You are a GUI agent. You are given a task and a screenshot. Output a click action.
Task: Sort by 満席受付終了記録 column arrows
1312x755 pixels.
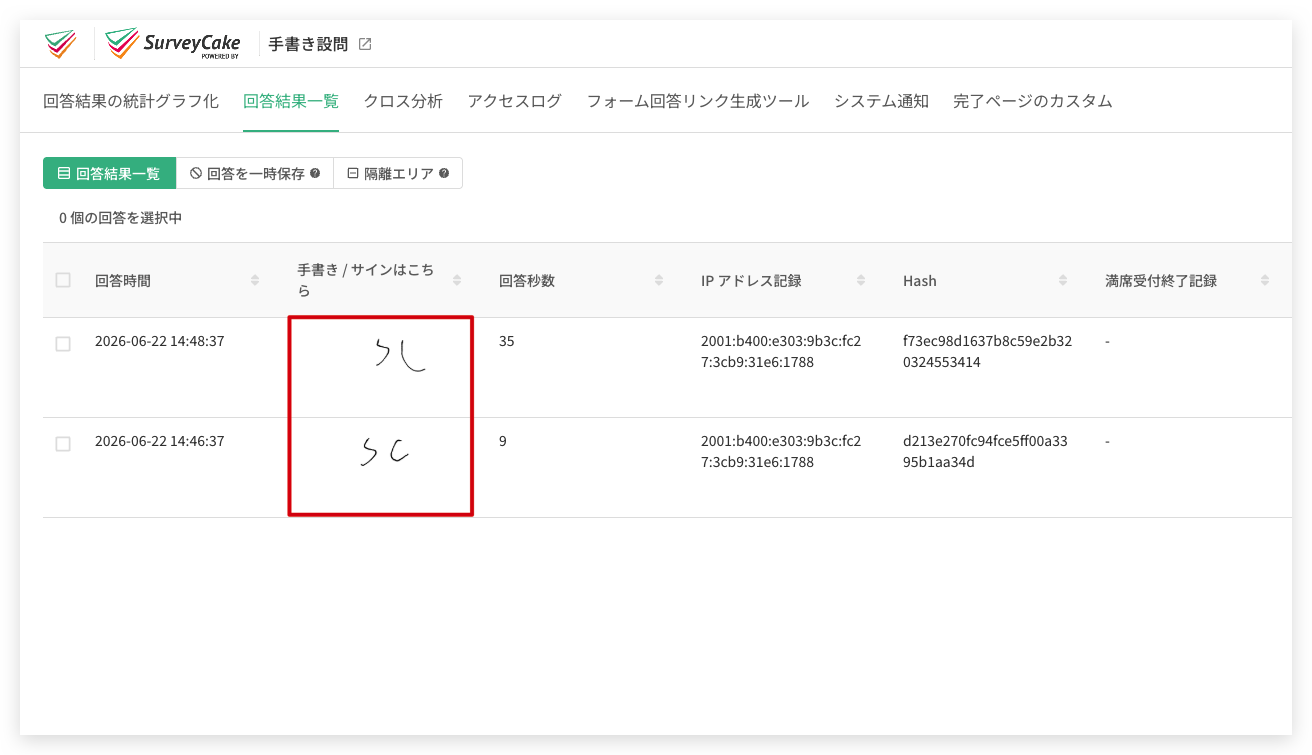(1265, 281)
